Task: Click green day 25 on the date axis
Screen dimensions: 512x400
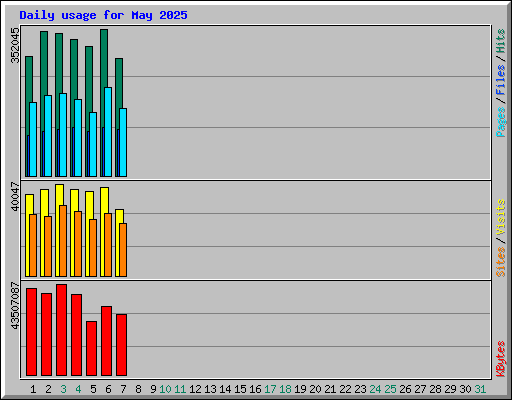Action: (390, 389)
